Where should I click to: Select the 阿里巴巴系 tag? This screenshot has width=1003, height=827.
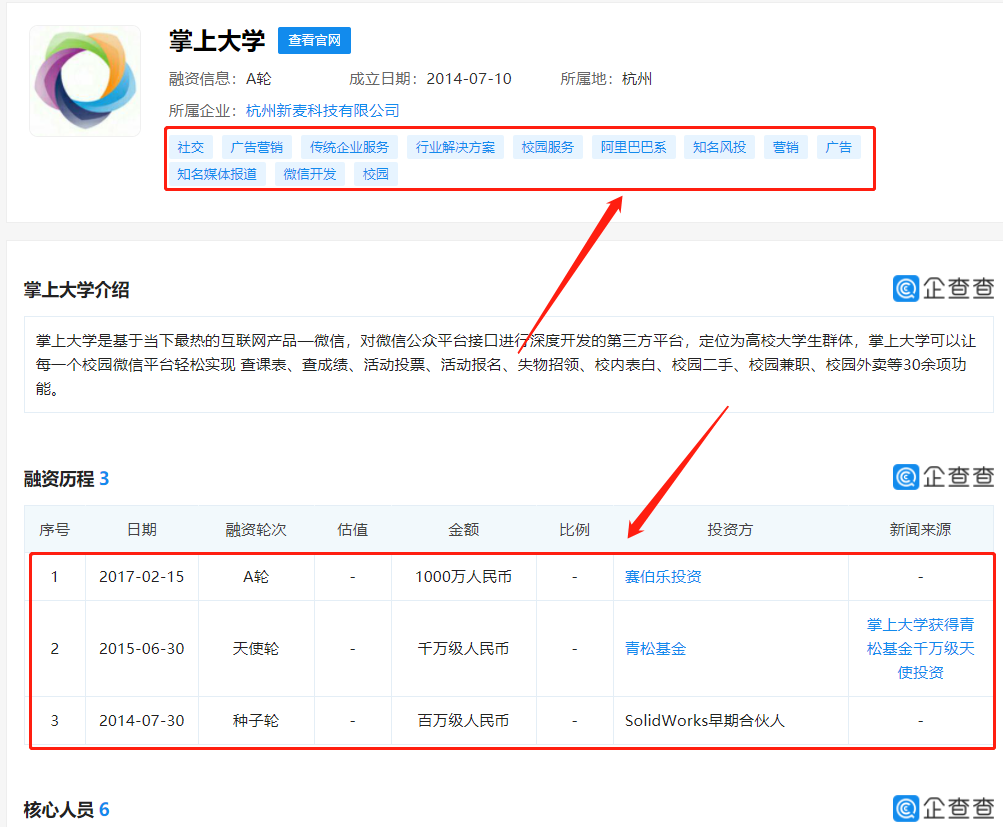click(633, 147)
